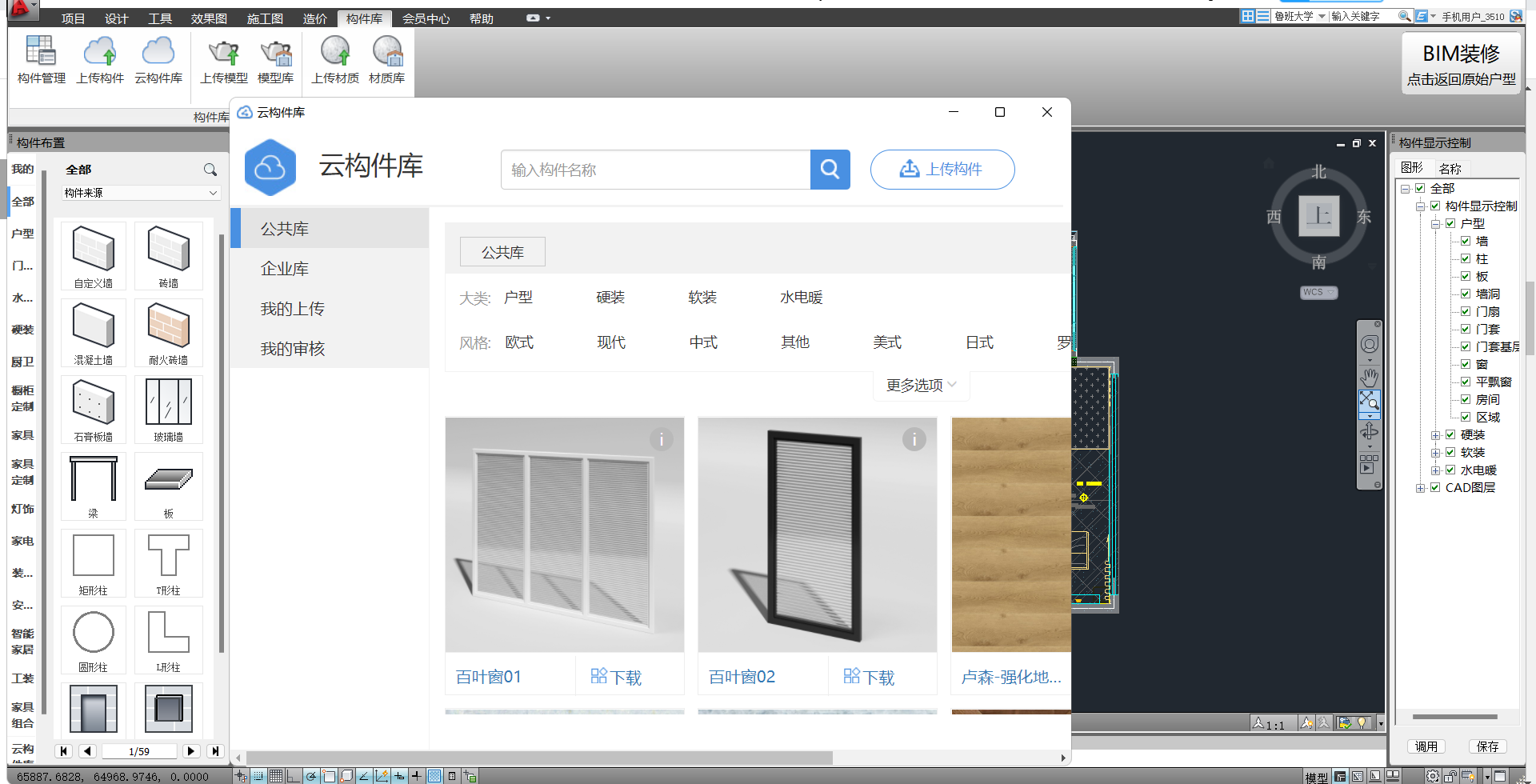
Task: Open the WCS coordinate dropdown
Action: tap(1318, 292)
